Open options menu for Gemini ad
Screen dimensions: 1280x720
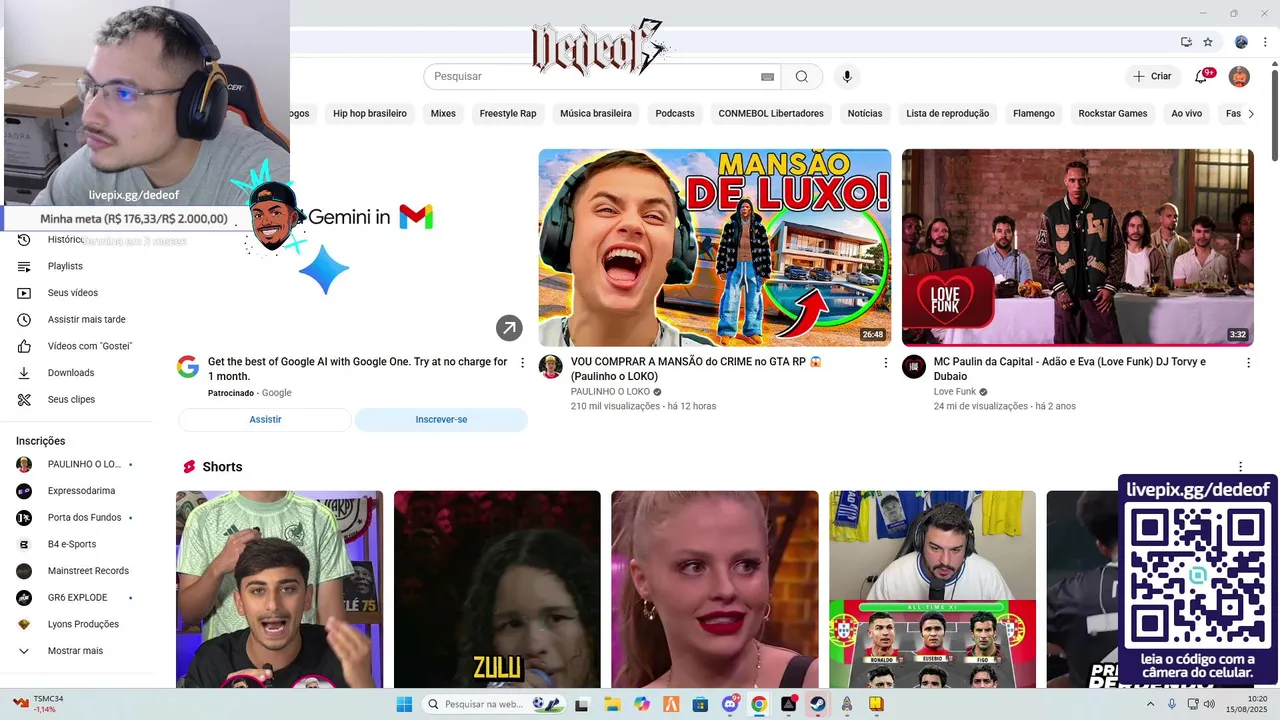pos(522,362)
